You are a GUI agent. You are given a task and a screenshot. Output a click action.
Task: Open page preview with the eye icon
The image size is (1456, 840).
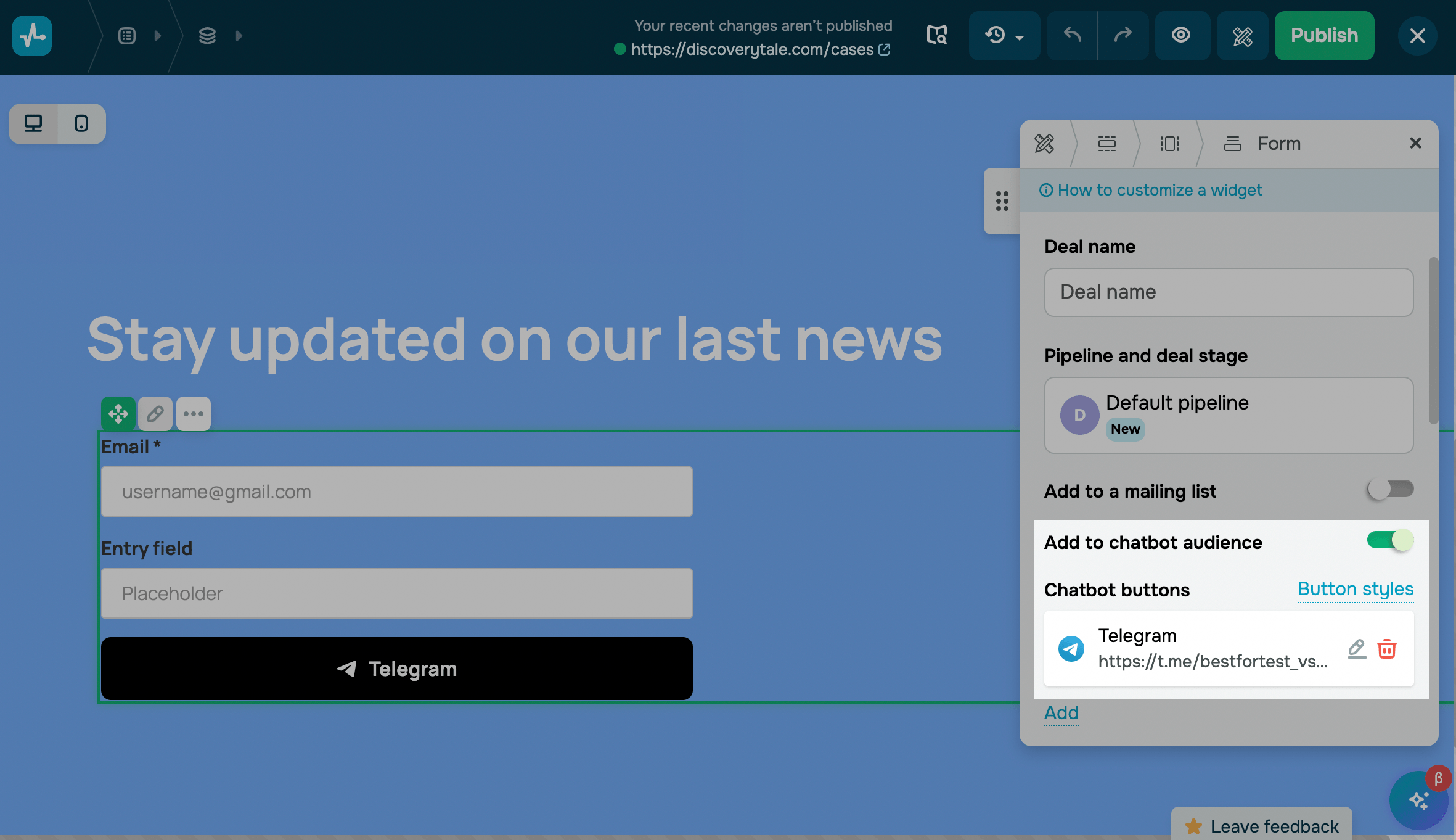click(1181, 36)
